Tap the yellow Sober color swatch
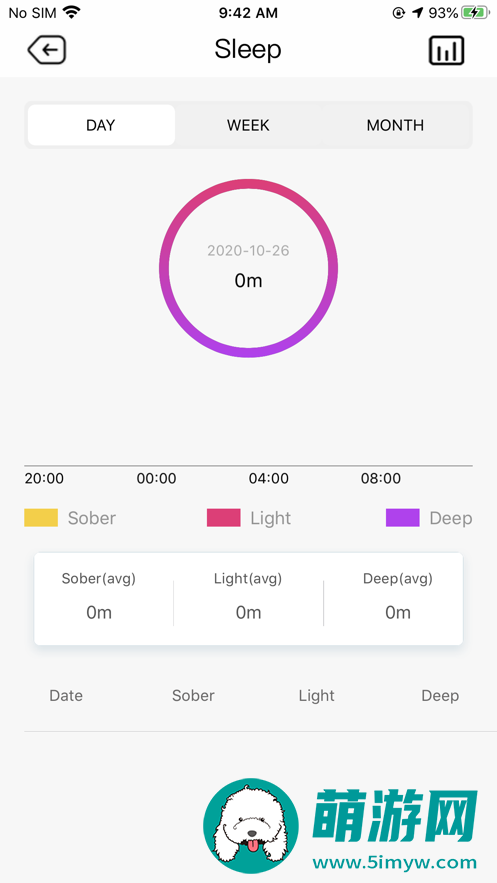Image resolution: width=497 pixels, height=883 pixels. point(41,518)
